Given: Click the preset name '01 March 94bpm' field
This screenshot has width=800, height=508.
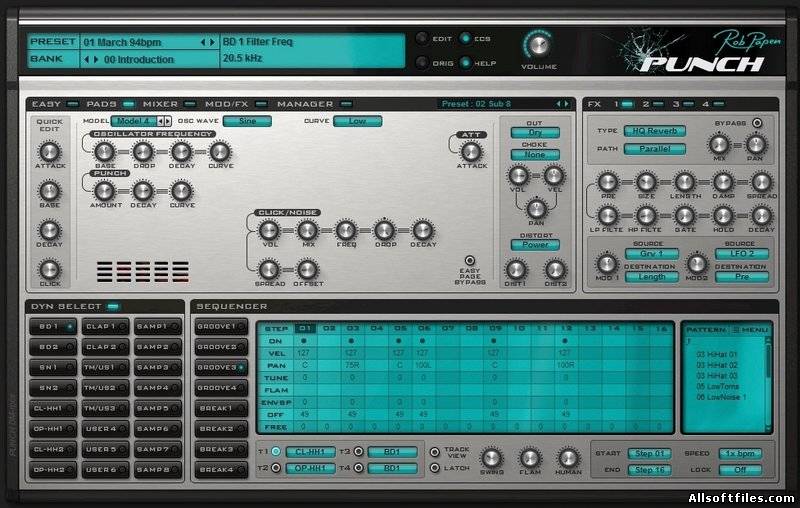Looking at the screenshot, I should coord(122,42).
